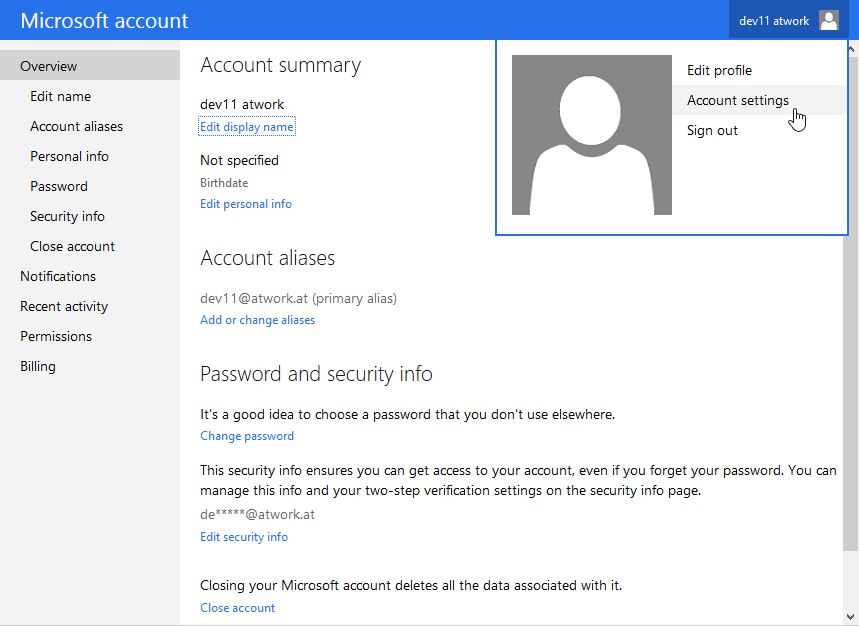
Task: View Recent activity from the sidebar
Action: click(x=64, y=306)
